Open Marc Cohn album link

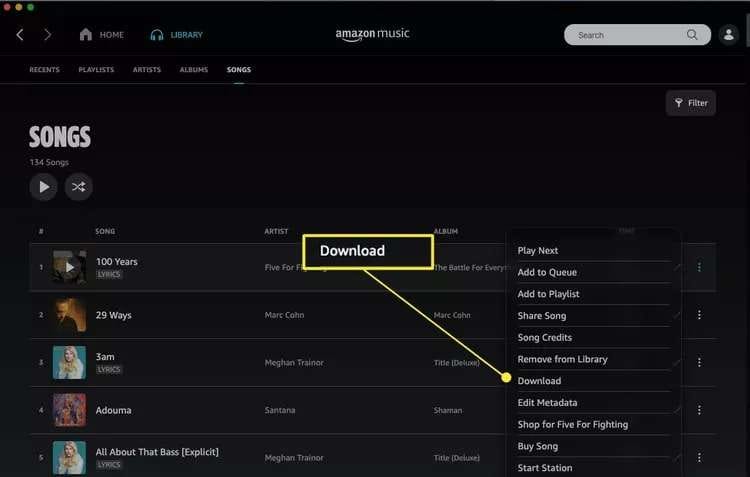[452, 315]
